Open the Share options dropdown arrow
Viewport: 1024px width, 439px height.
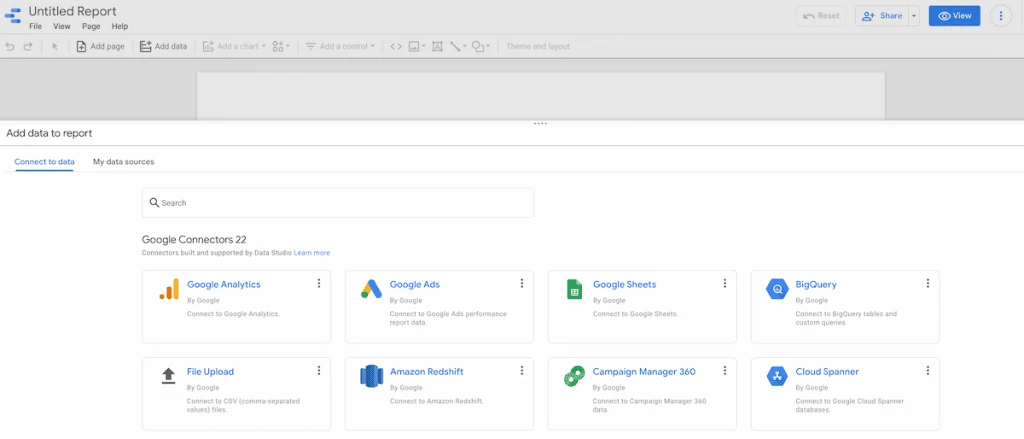pos(914,16)
